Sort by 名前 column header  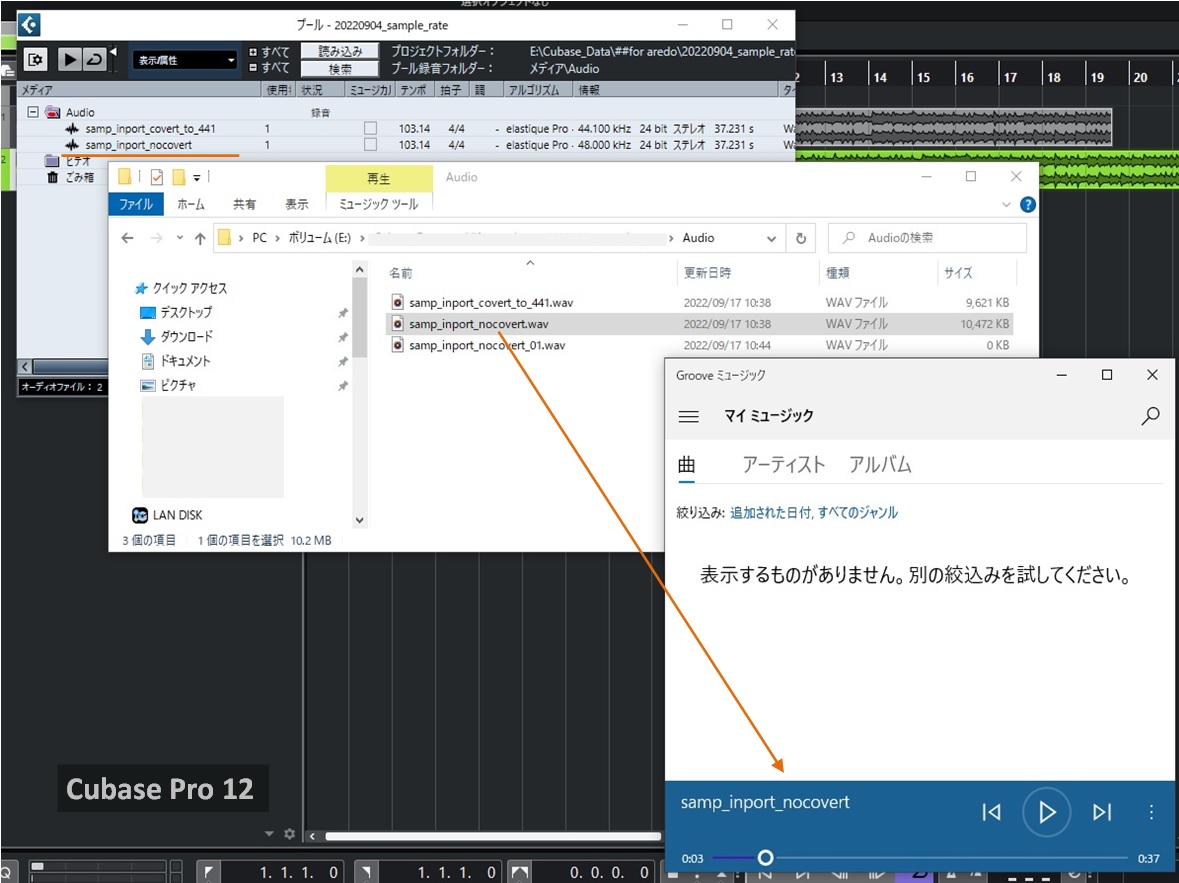[529, 273]
